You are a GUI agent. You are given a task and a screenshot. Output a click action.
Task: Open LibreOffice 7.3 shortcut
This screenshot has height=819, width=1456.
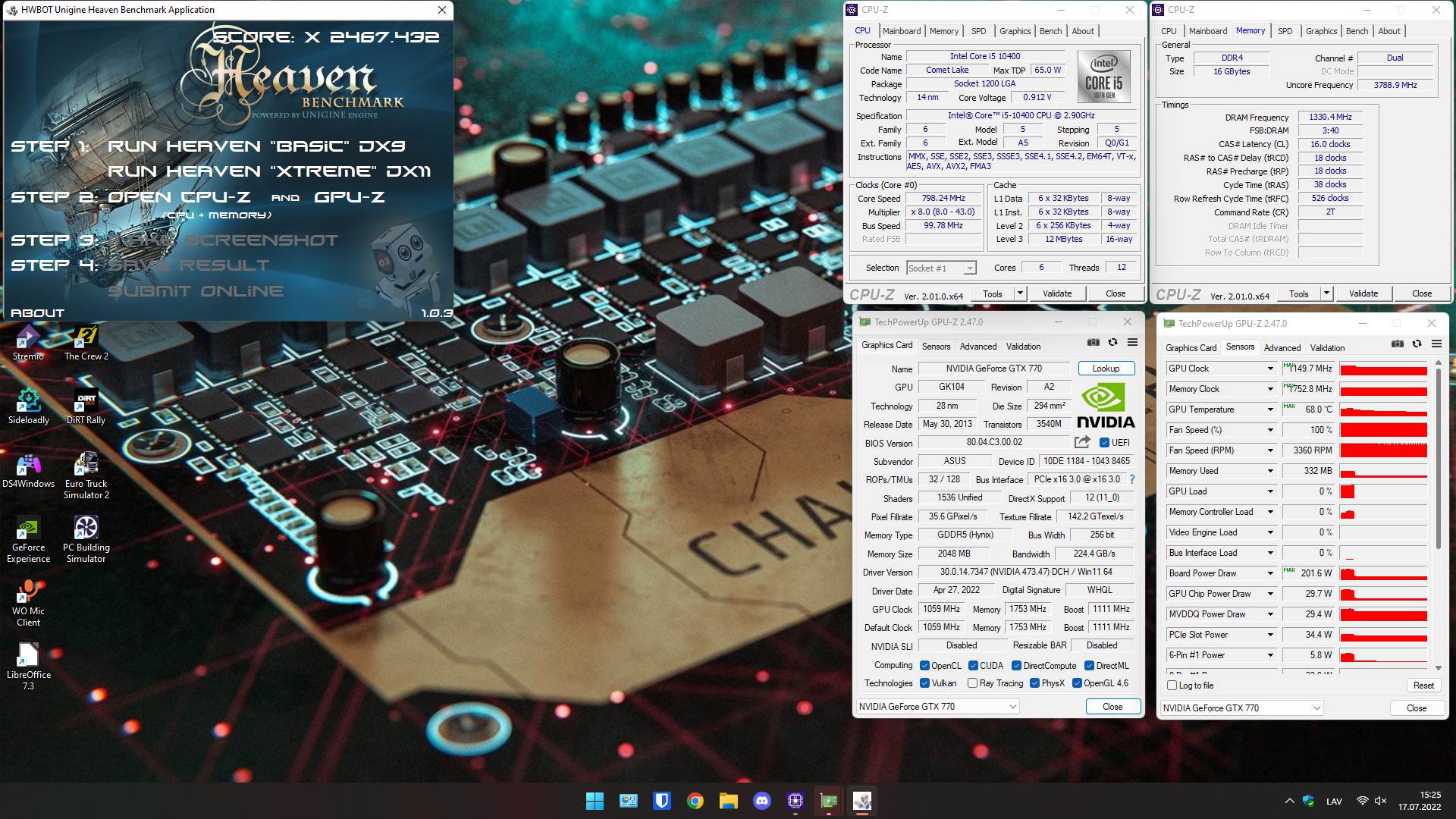[x=28, y=667]
